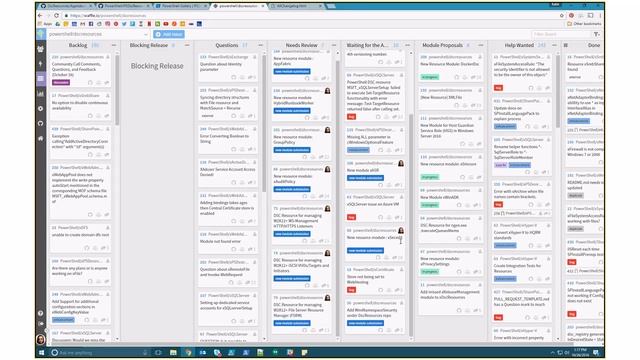Screen dimensions: 640x360
Task: Select the active Waffle powershell/dscresources tab
Action: point(239,6)
